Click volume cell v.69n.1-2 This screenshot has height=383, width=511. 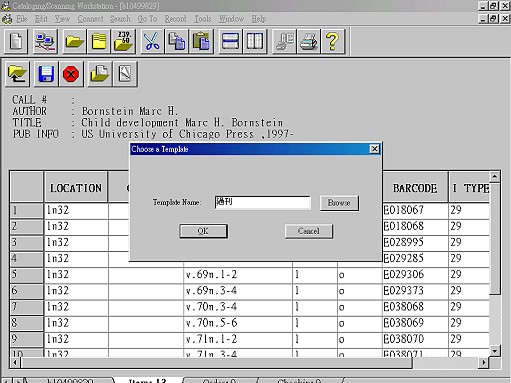point(238,275)
